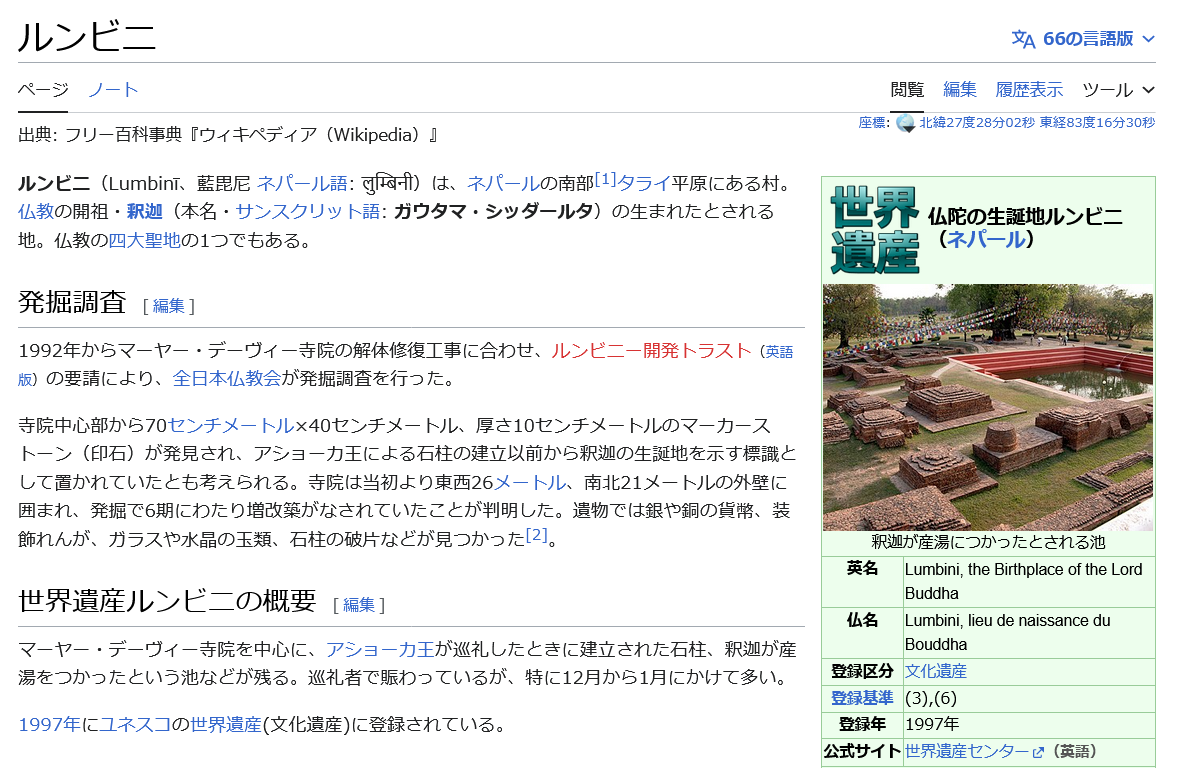Open the 登録基準 infobox link
Image resolution: width=1192 pixels, height=768 pixels.
tap(862, 697)
